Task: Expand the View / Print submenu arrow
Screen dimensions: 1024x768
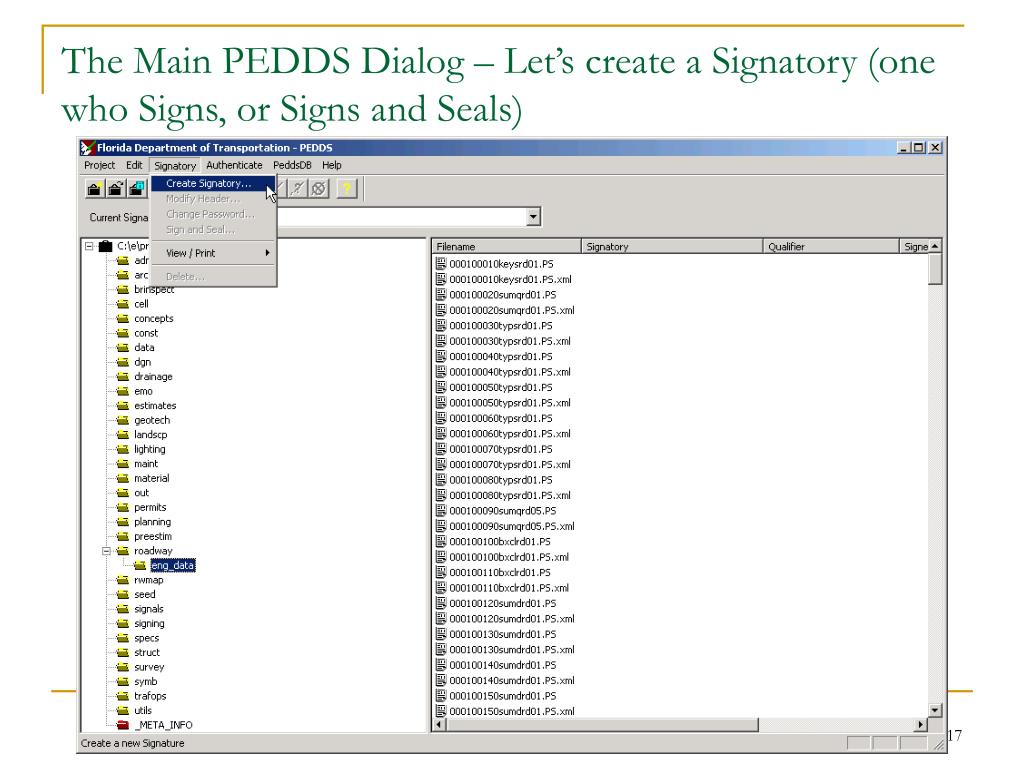Action: coord(267,253)
